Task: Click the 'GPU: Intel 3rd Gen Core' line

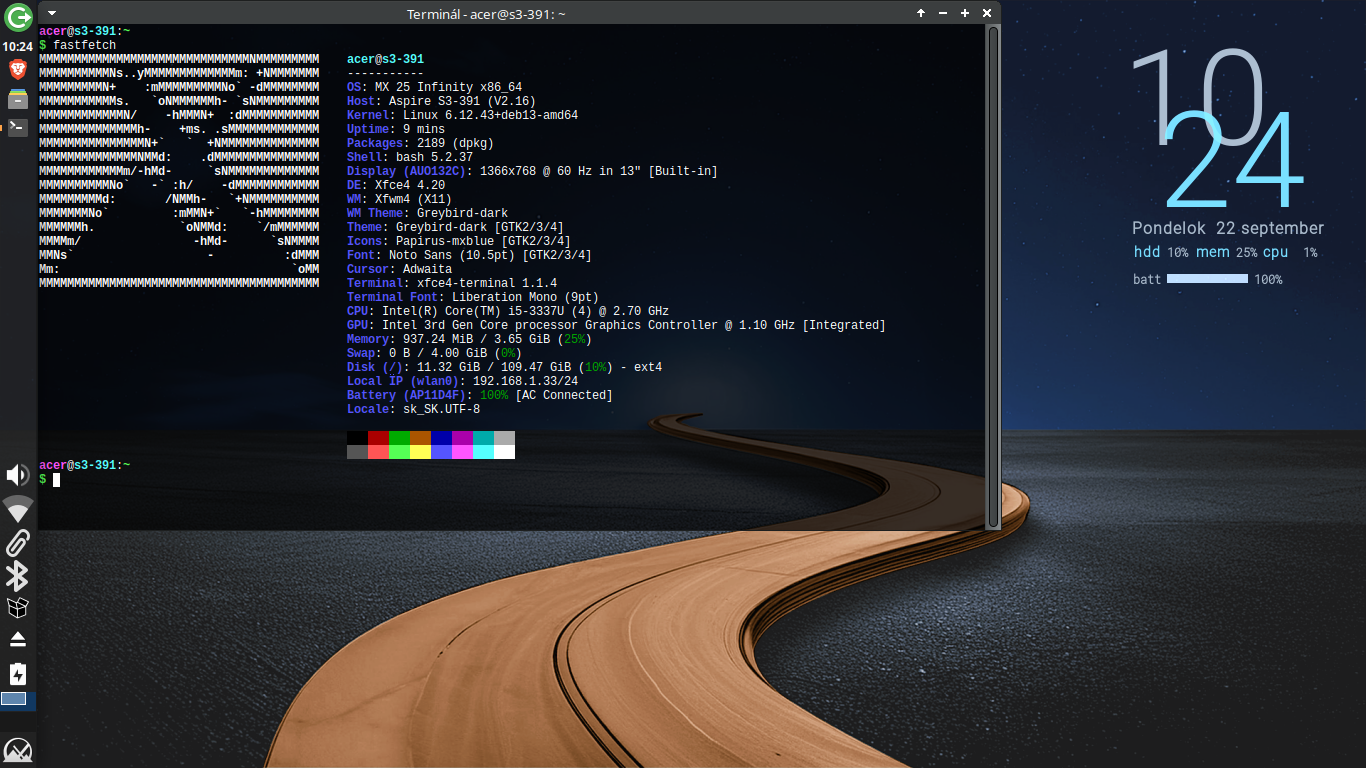Action: tap(616, 325)
